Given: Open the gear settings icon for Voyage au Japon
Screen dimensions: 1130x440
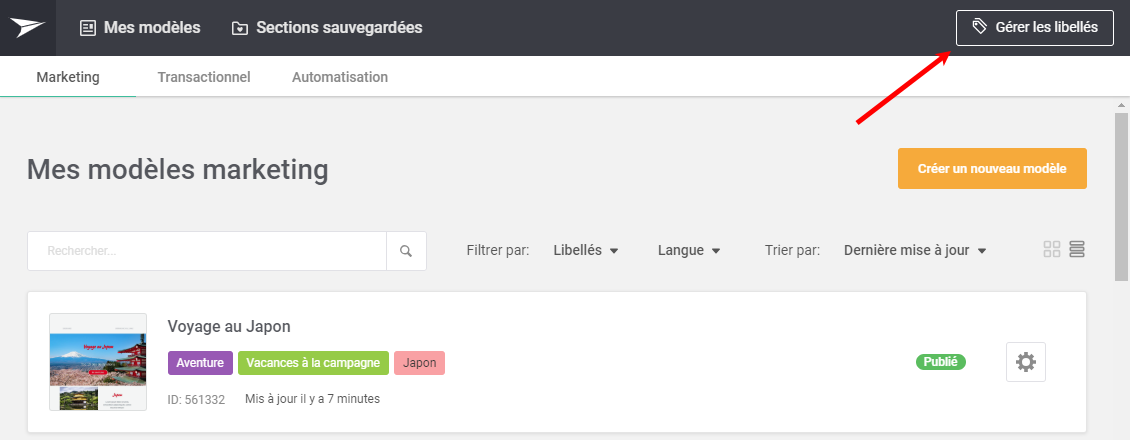Looking at the screenshot, I should click(x=1026, y=362).
